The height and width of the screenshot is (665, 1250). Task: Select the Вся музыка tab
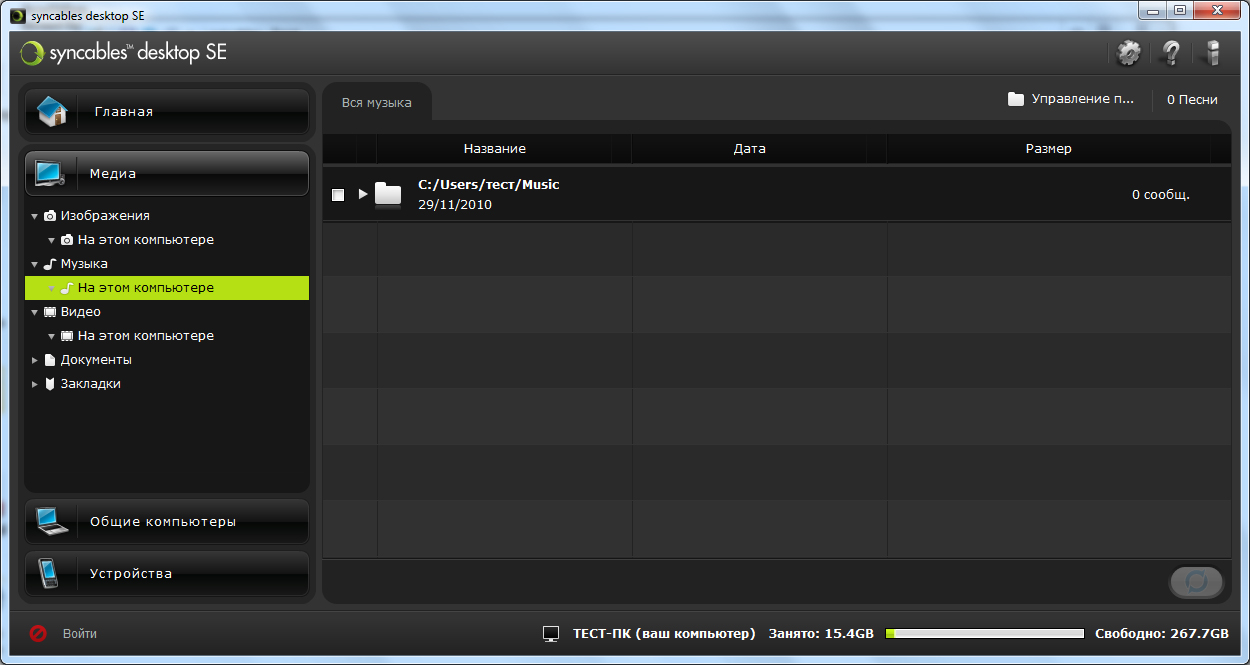(377, 102)
